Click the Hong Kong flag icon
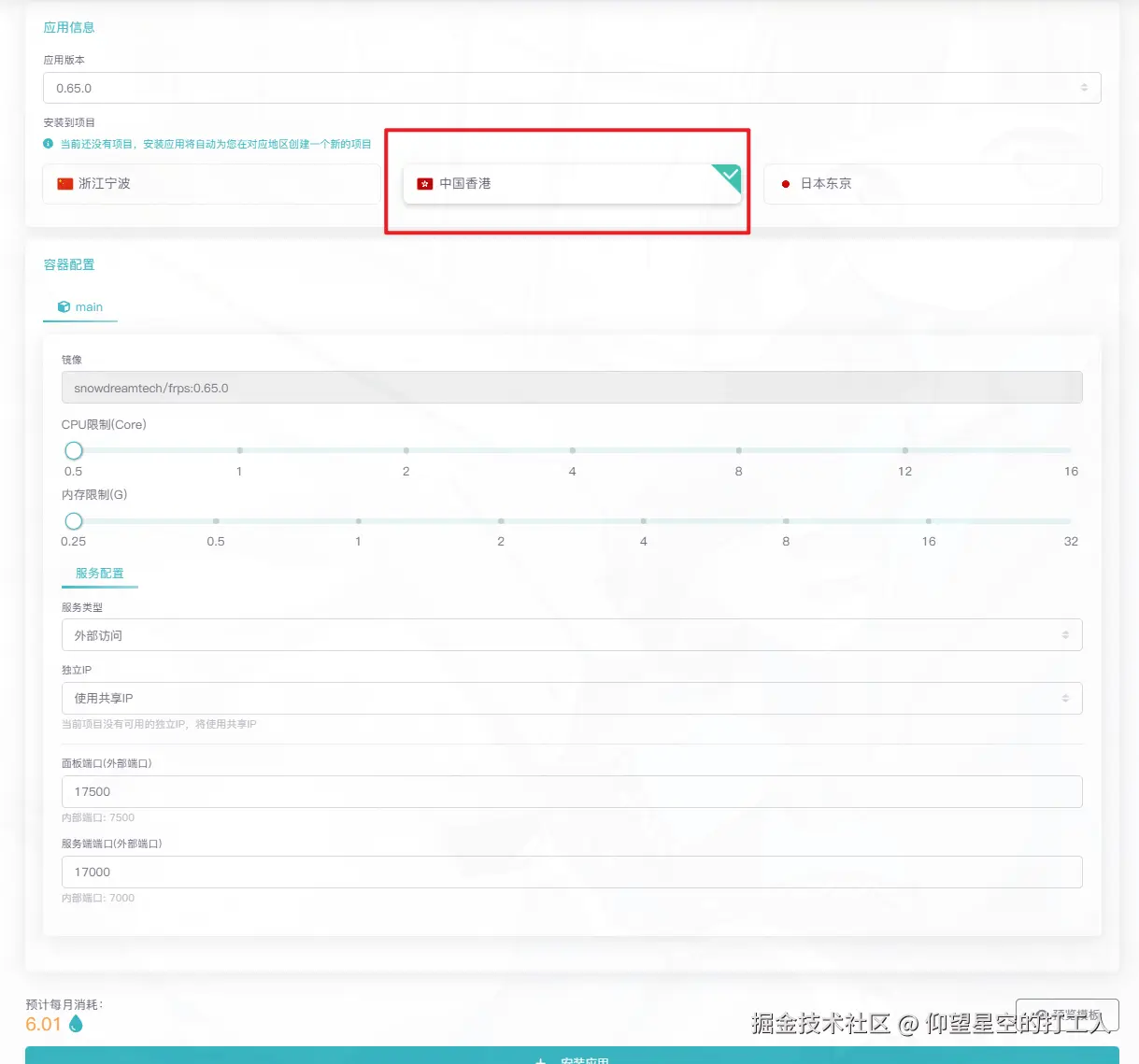 pos(425,184)
